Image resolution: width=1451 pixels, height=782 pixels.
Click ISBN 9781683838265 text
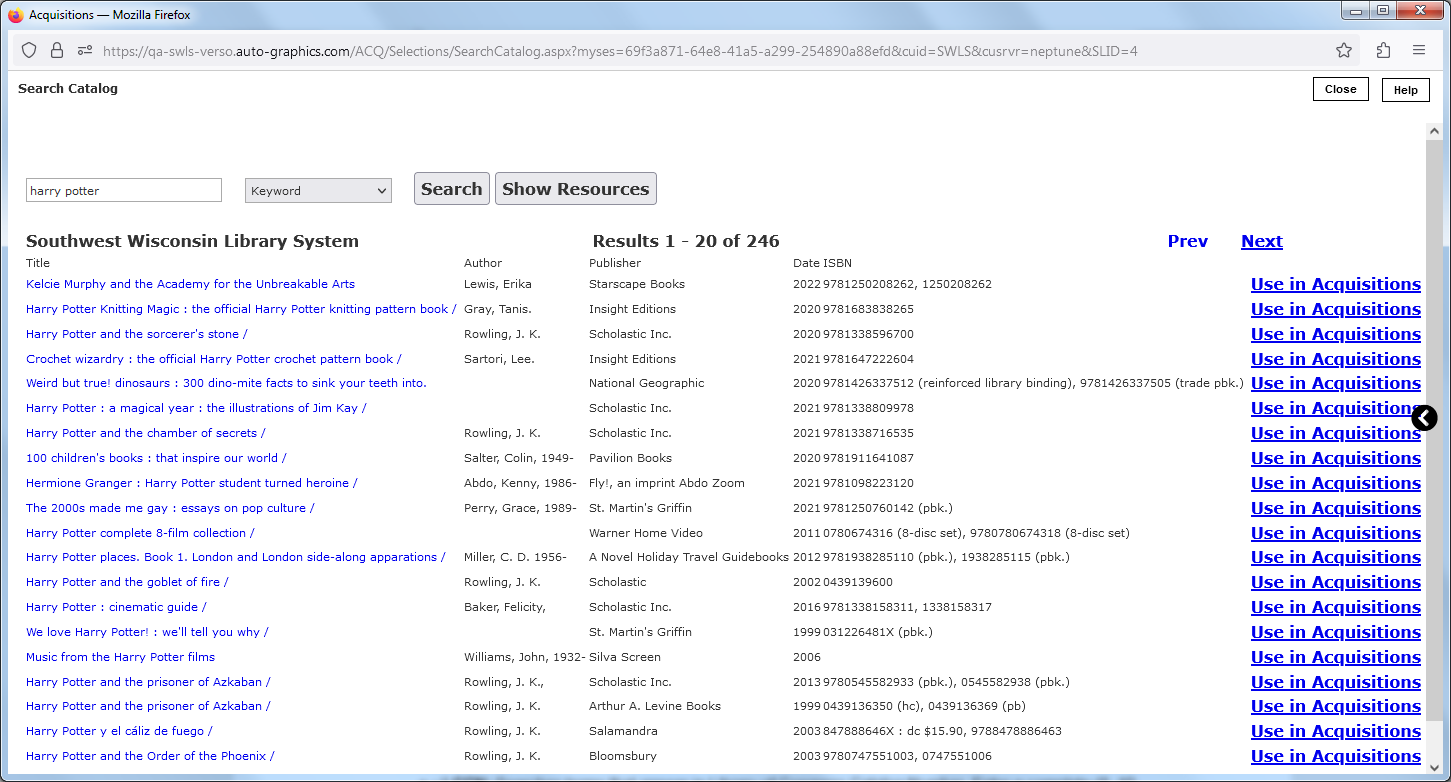click(869, 309)
